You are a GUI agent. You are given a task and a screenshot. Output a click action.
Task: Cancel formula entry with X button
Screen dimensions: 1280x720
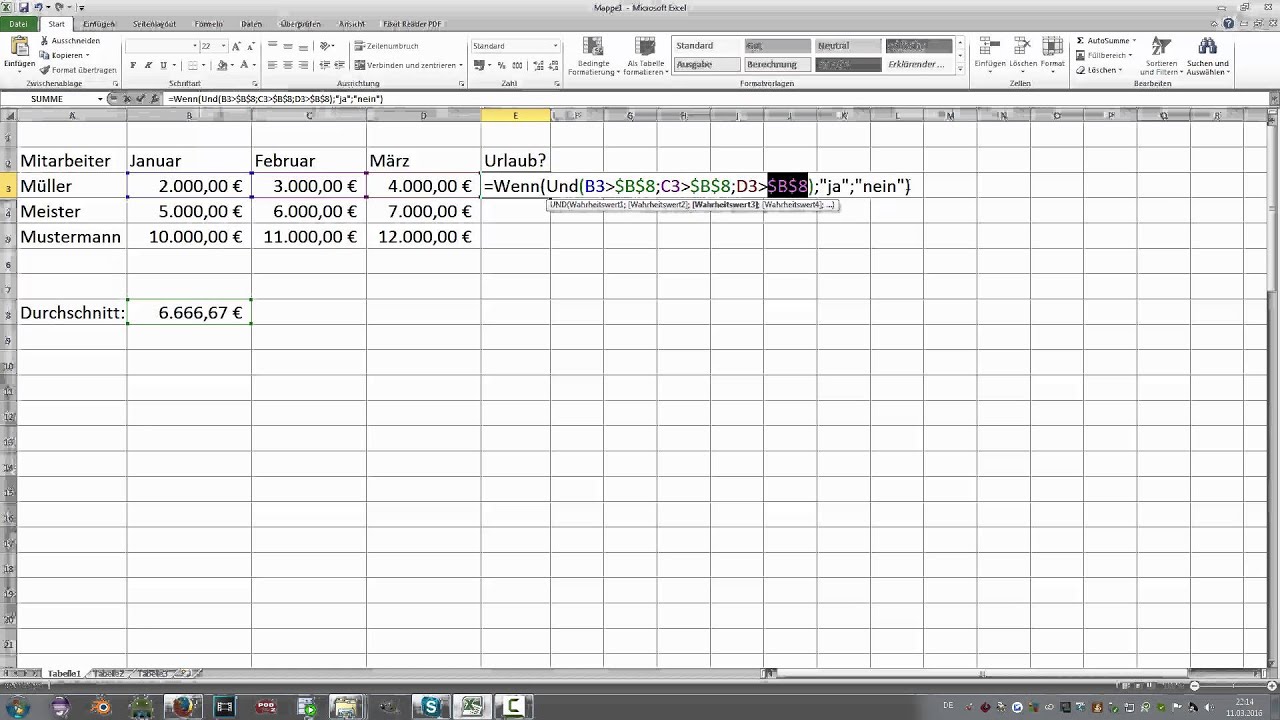[127, 99]
